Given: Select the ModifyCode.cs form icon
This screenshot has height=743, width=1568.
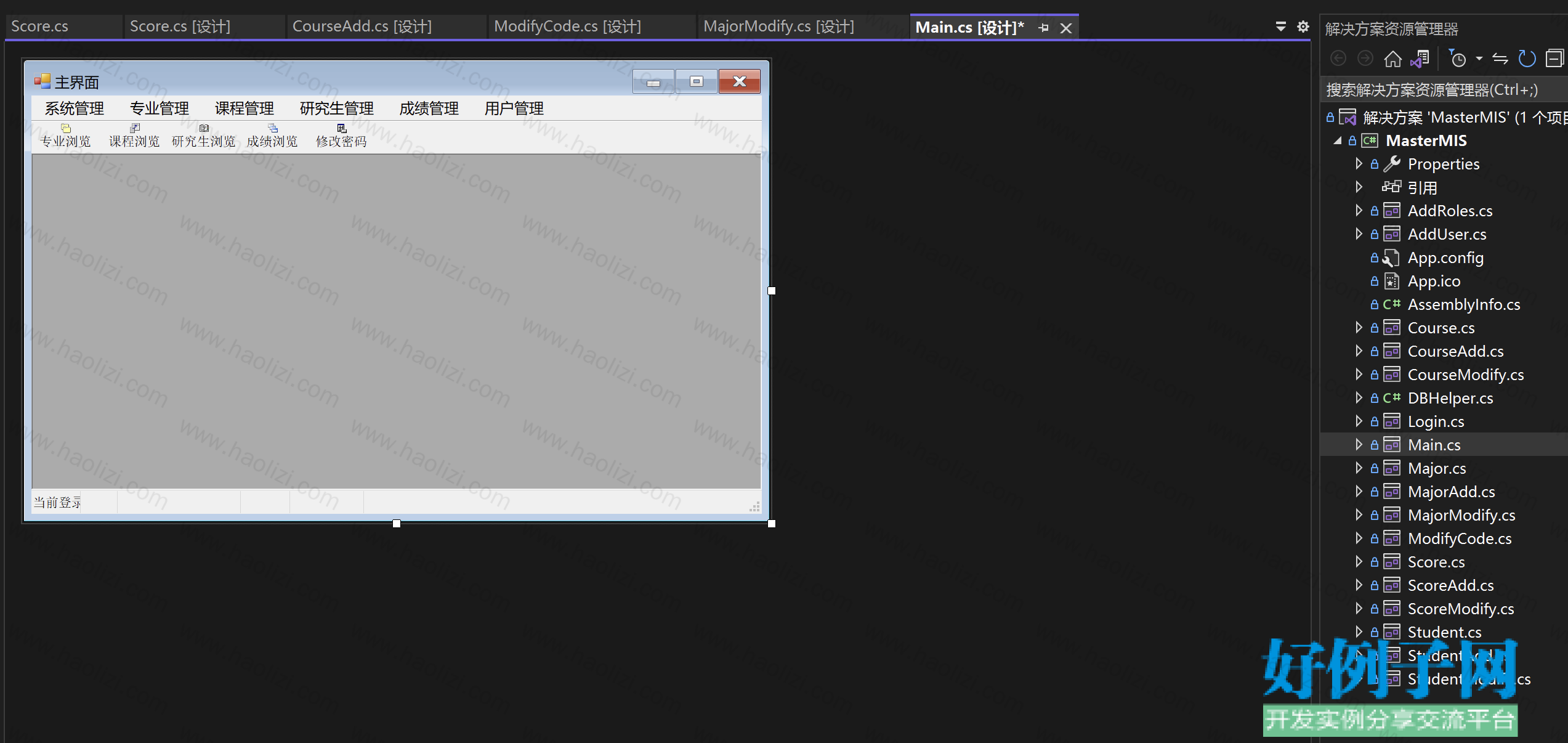Looking at the screenshot, I should pos(1392,538).
